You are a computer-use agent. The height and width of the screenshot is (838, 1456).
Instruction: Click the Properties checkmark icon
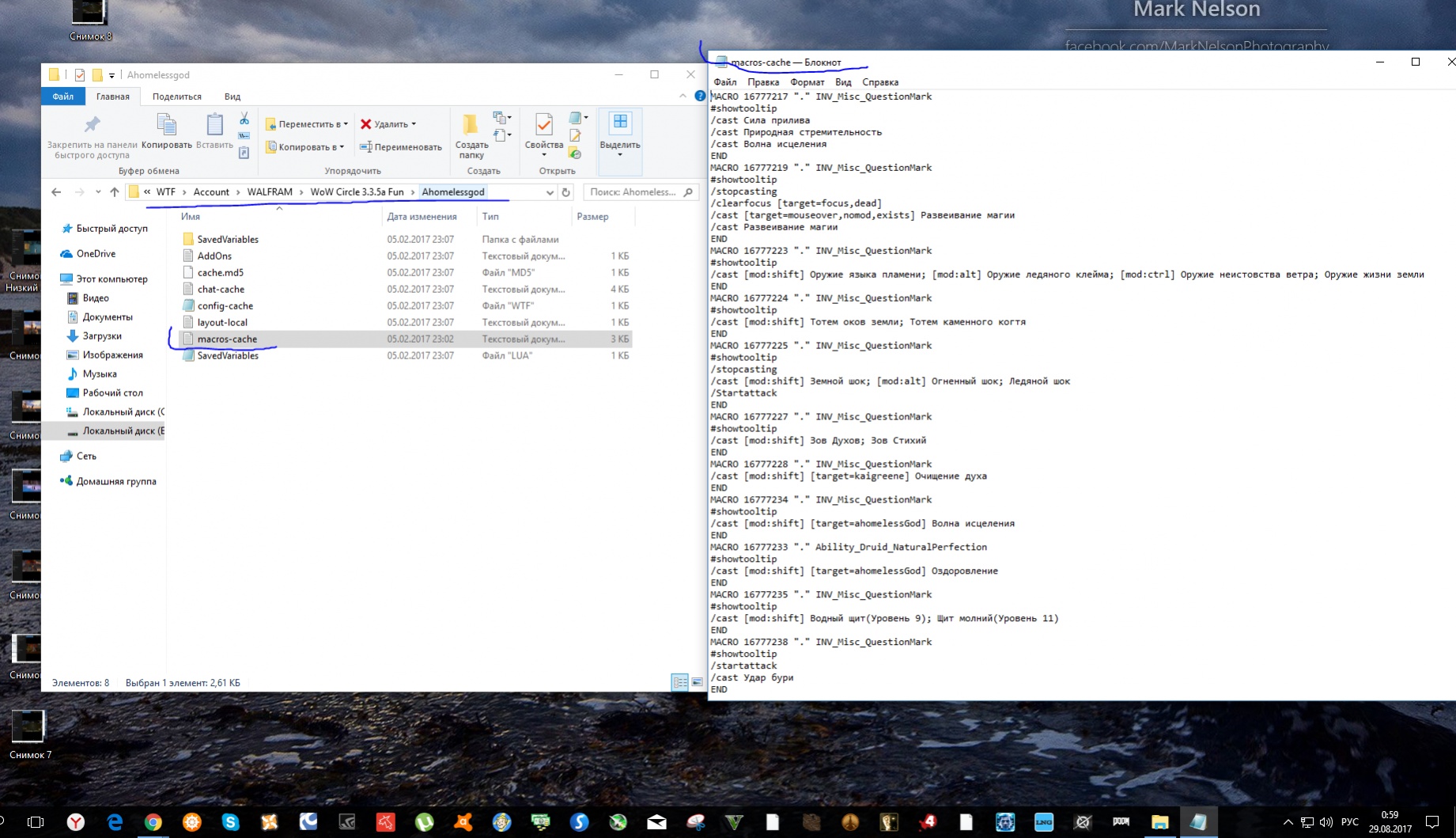click(544, 125)
